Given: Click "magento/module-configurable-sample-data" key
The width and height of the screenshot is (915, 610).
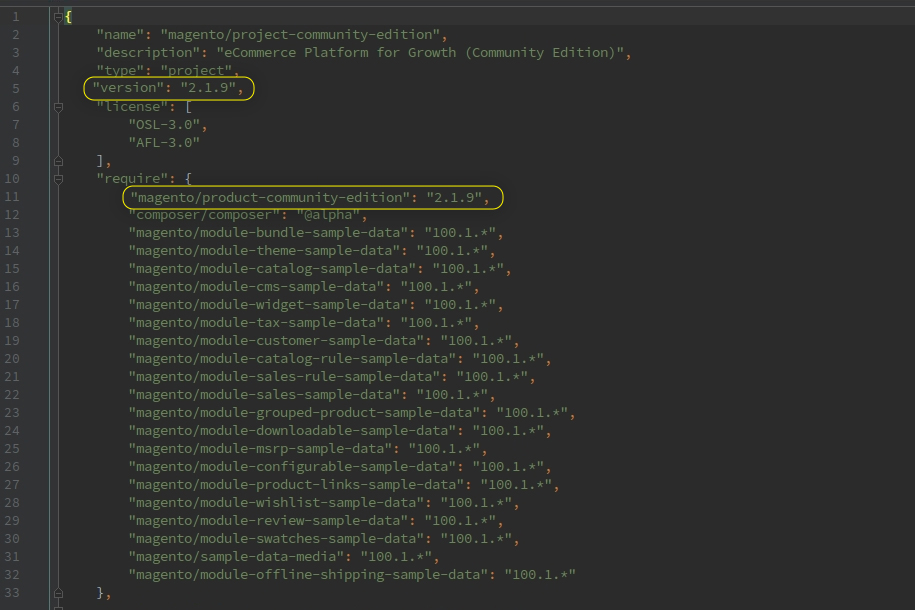Looking at the screenshot, I should [x=292, y=467].
